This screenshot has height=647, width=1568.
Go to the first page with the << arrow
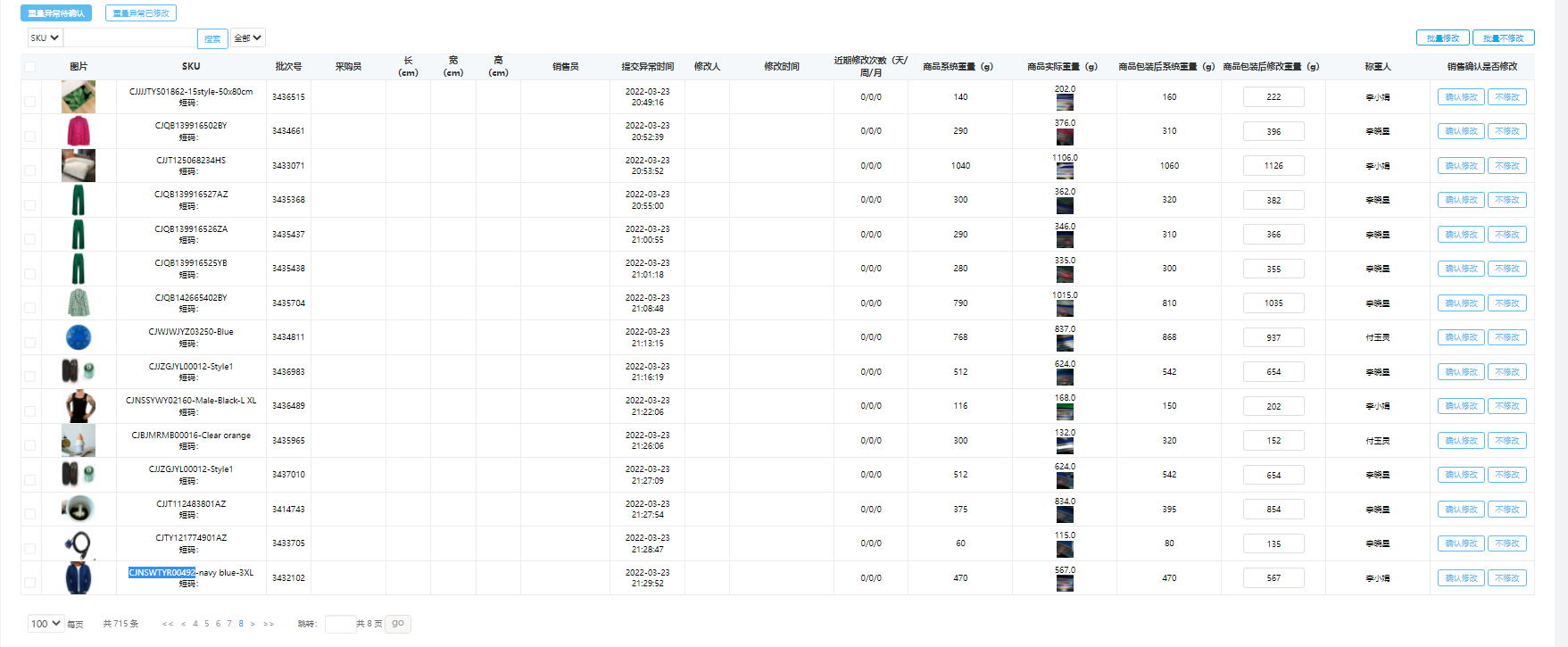[x=168, y=624]
